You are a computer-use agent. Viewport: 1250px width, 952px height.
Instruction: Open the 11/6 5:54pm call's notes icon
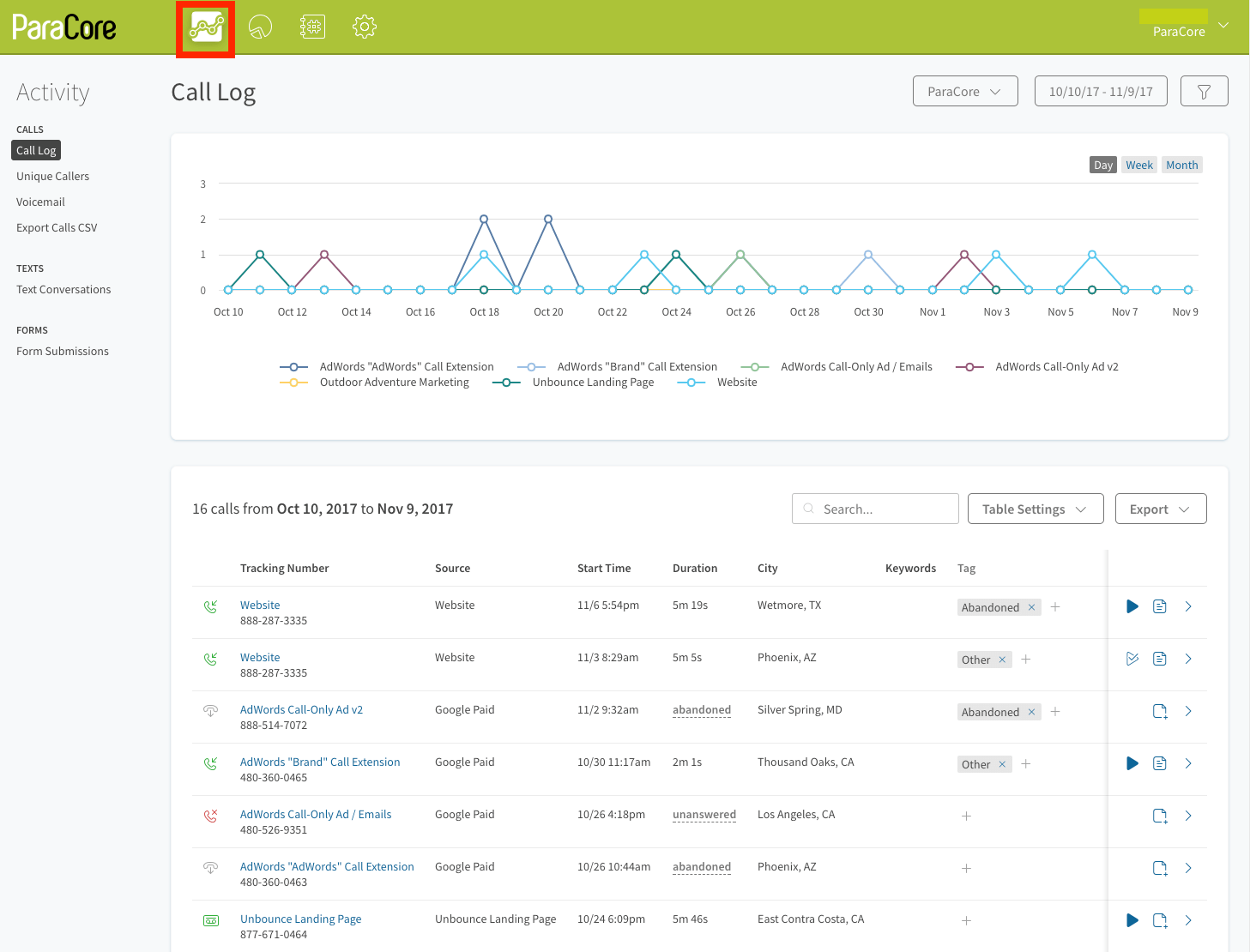1160,606
